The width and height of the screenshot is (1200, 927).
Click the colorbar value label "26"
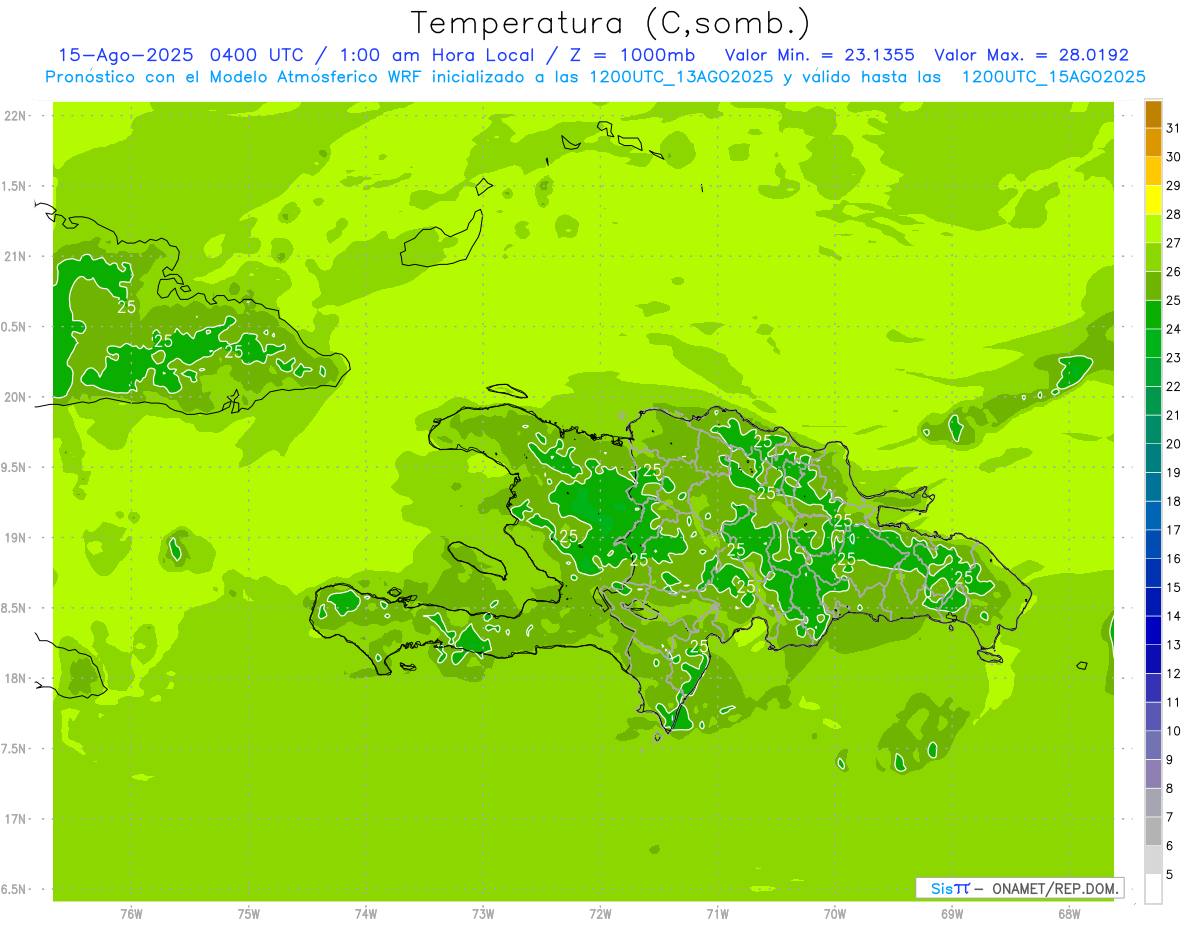(1174, 271)
